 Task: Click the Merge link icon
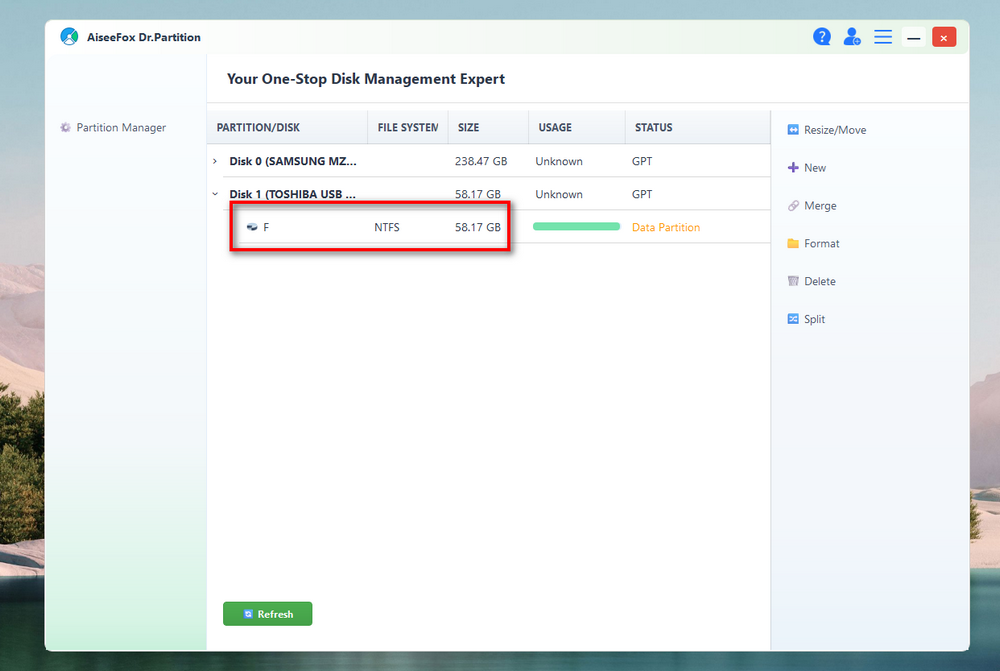pyautogui.click(x=793, y=206)
